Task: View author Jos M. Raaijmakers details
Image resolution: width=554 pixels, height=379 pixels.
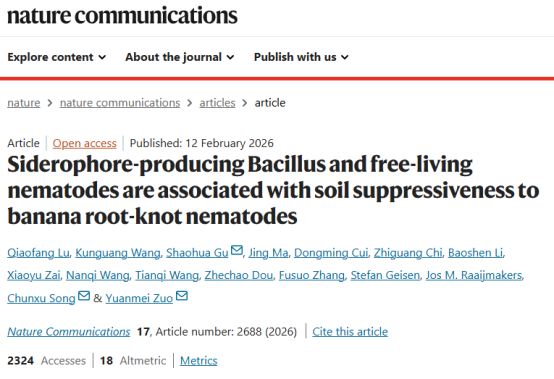Action: 474,275
